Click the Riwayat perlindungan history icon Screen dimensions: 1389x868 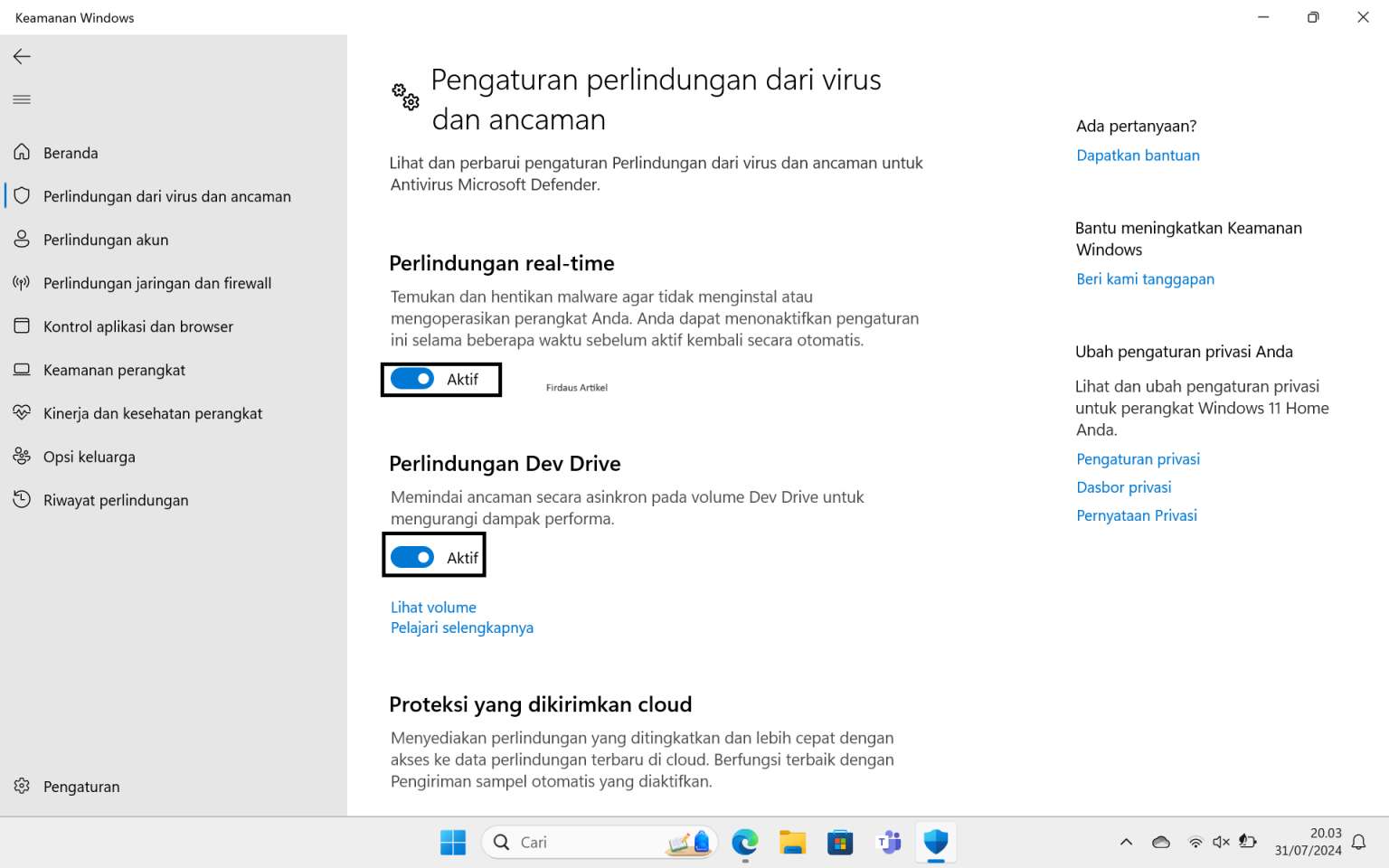(22, 499)
